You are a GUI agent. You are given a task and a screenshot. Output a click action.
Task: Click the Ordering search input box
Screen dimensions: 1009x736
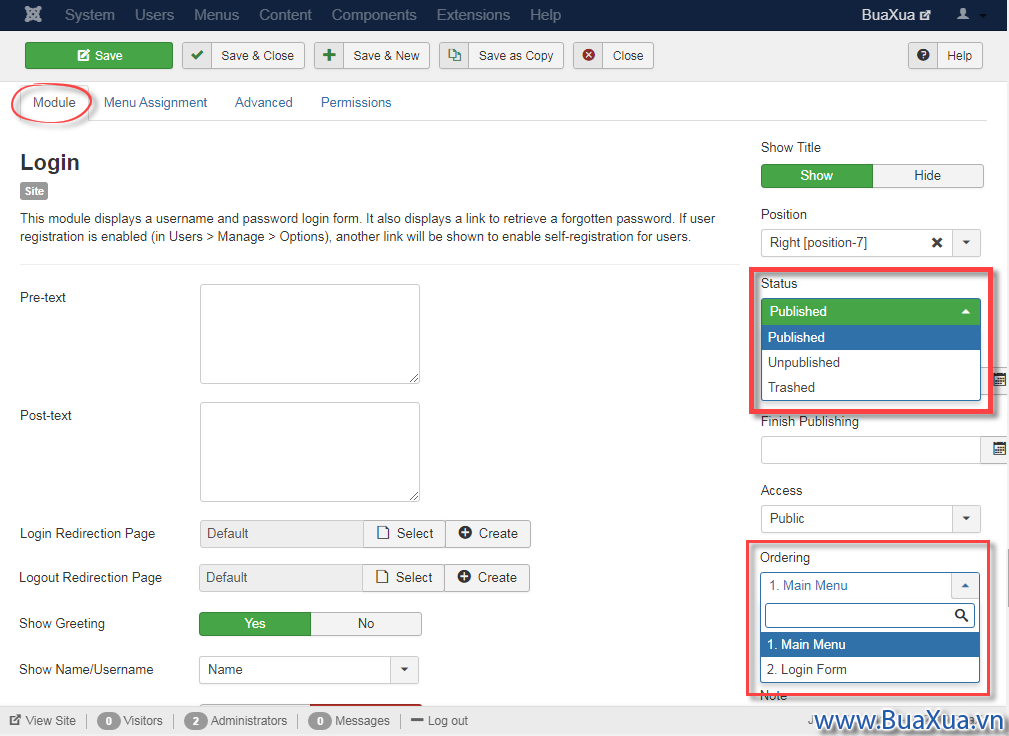pyautogui.click(x=869, y=615)
